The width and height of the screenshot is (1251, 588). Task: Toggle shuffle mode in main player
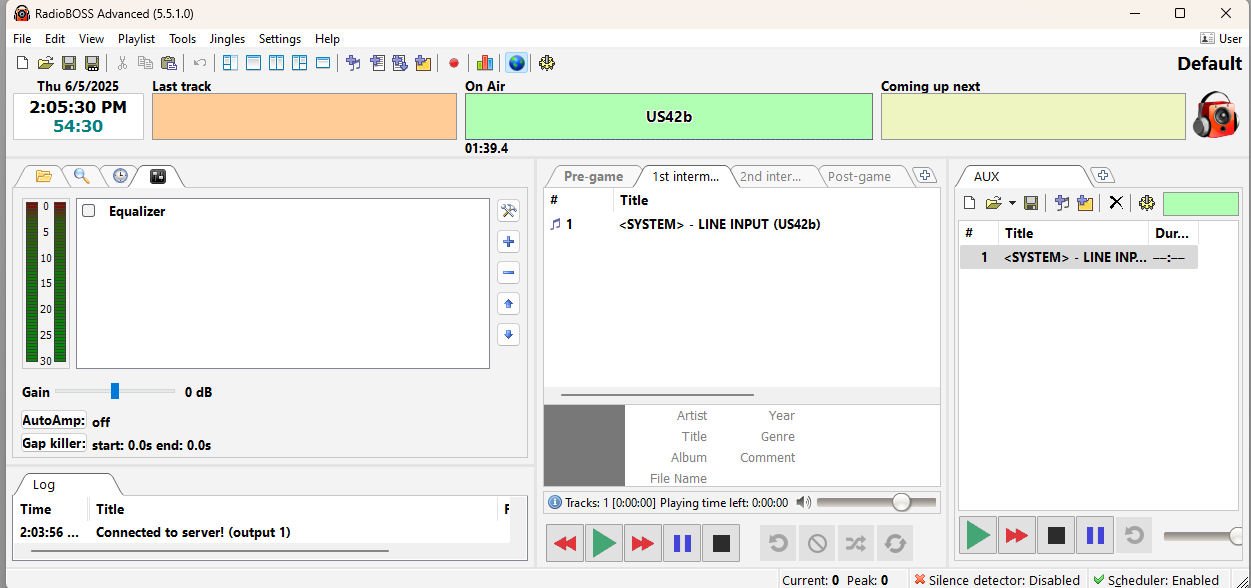pos(856,543)
